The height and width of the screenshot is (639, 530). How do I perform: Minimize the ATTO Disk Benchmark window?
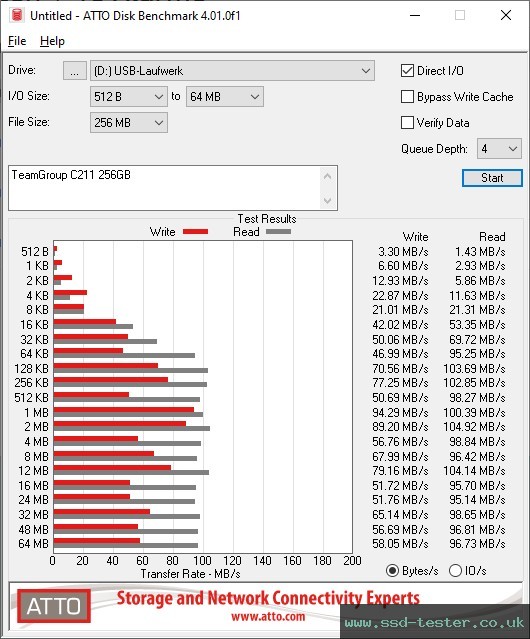tap(415, 15)
